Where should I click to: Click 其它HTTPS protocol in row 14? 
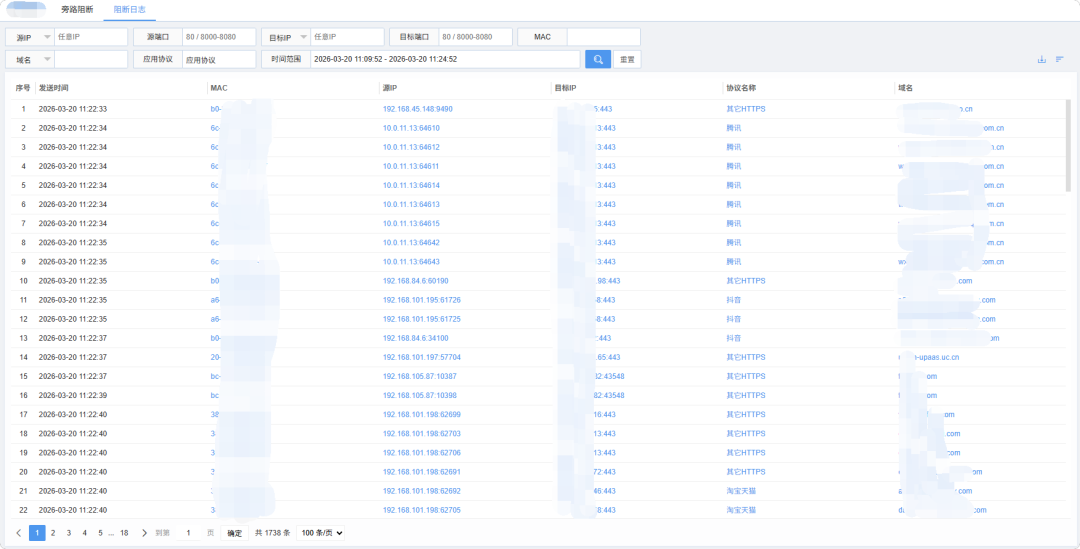click(x=745, y=358)
